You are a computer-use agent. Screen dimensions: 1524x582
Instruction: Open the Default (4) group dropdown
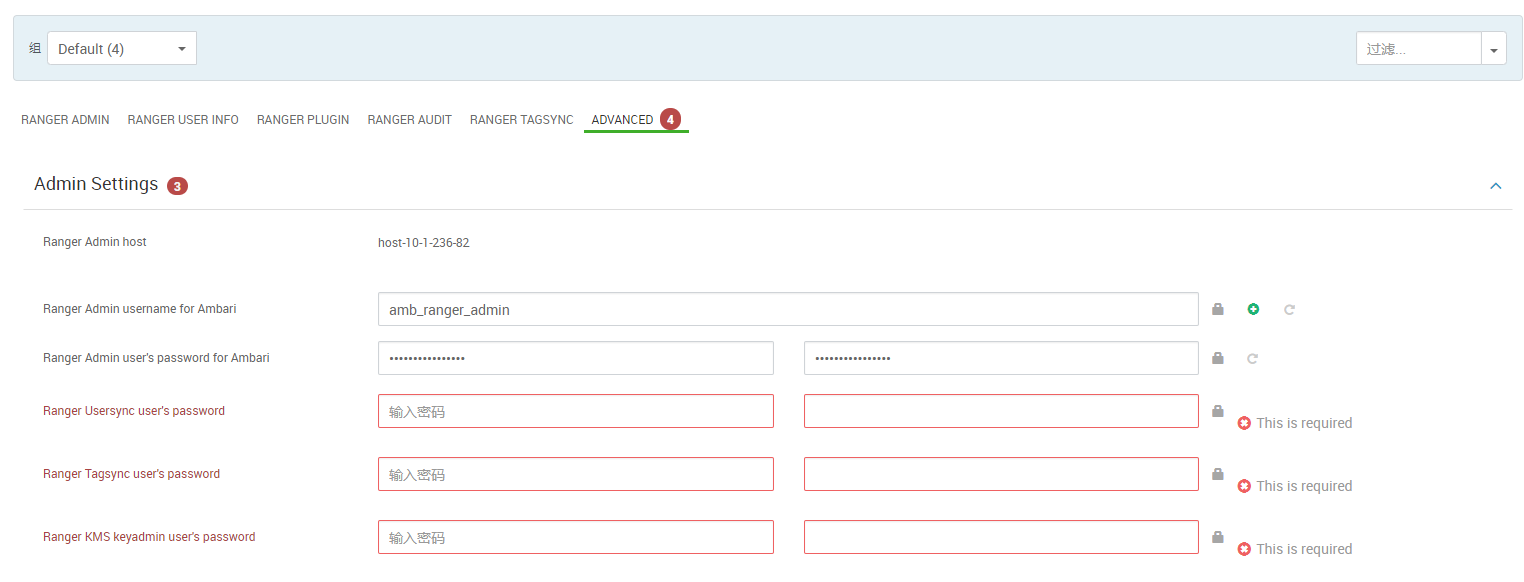122,48
